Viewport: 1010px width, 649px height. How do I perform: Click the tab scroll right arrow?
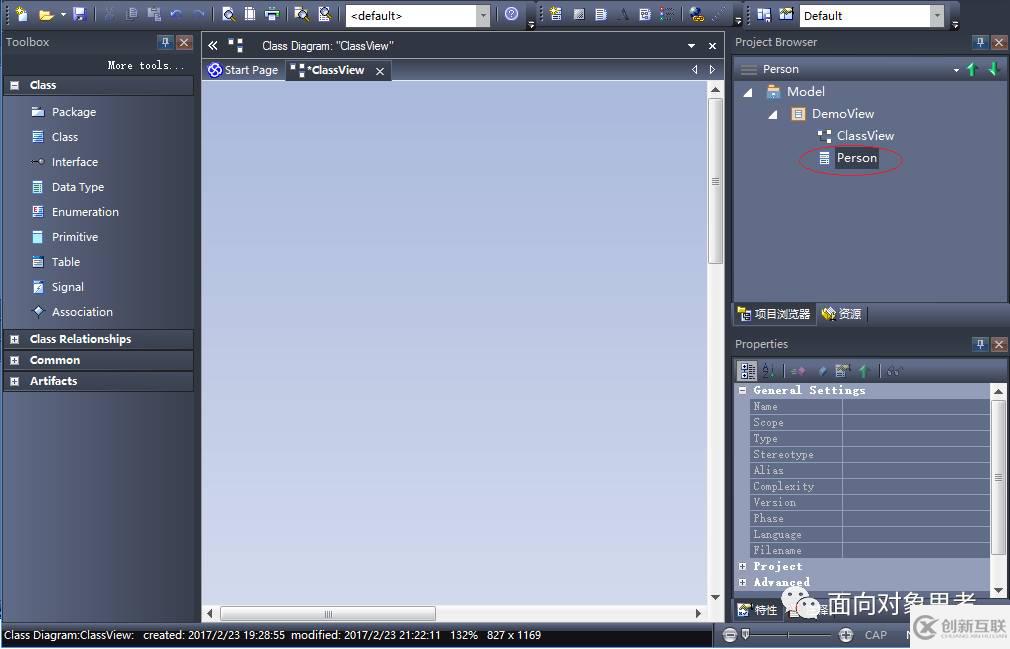712,70
